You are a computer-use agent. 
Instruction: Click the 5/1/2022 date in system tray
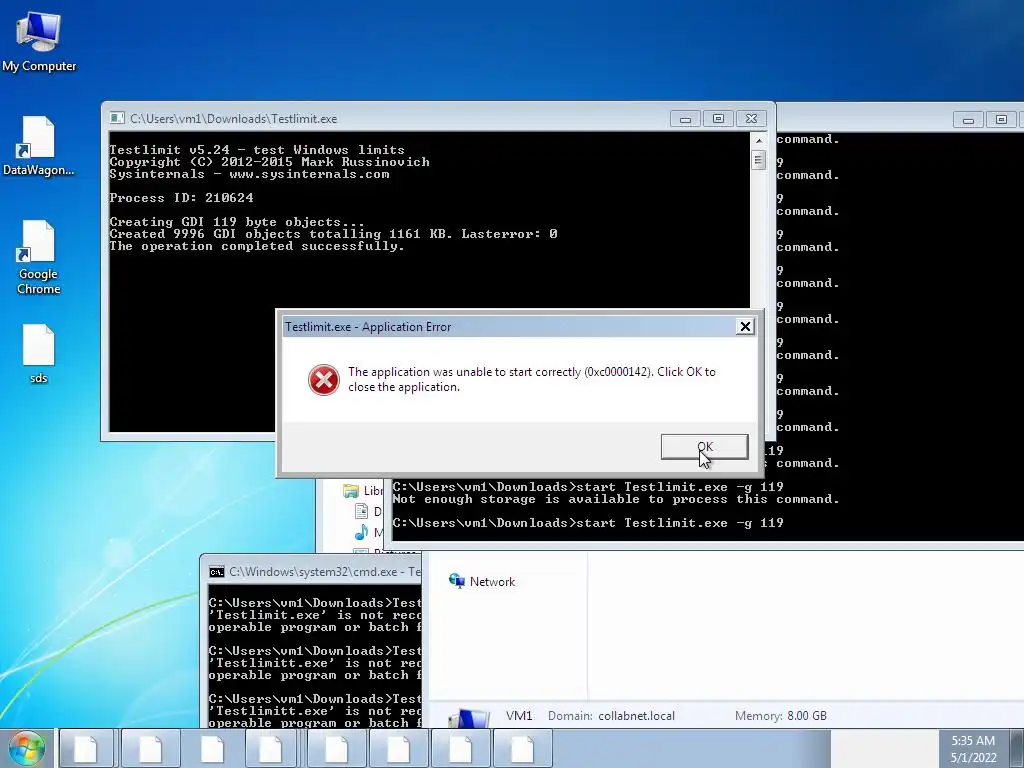pos(972,758)
